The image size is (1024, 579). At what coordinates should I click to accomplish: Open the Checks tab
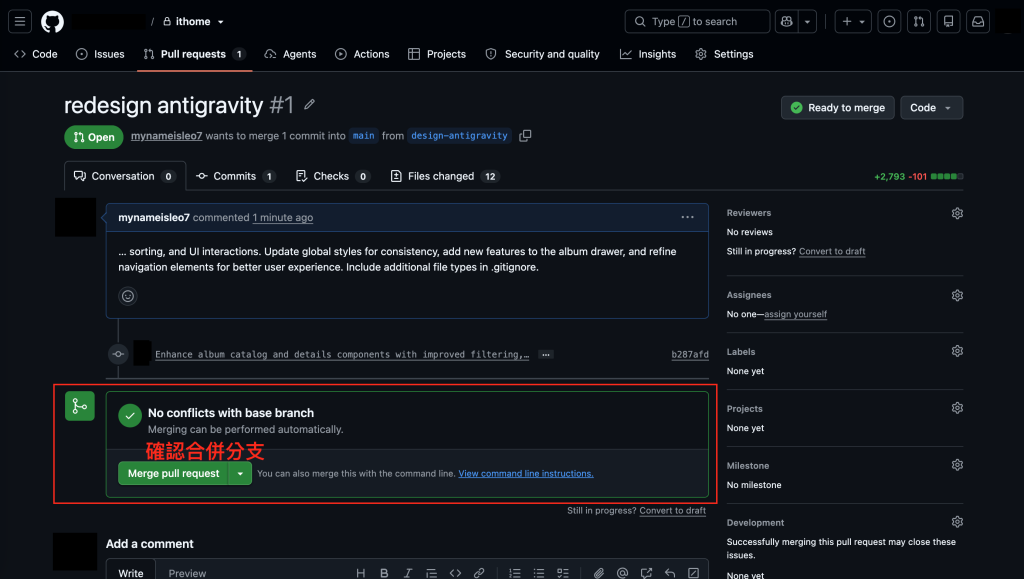[x=332, y=176]
